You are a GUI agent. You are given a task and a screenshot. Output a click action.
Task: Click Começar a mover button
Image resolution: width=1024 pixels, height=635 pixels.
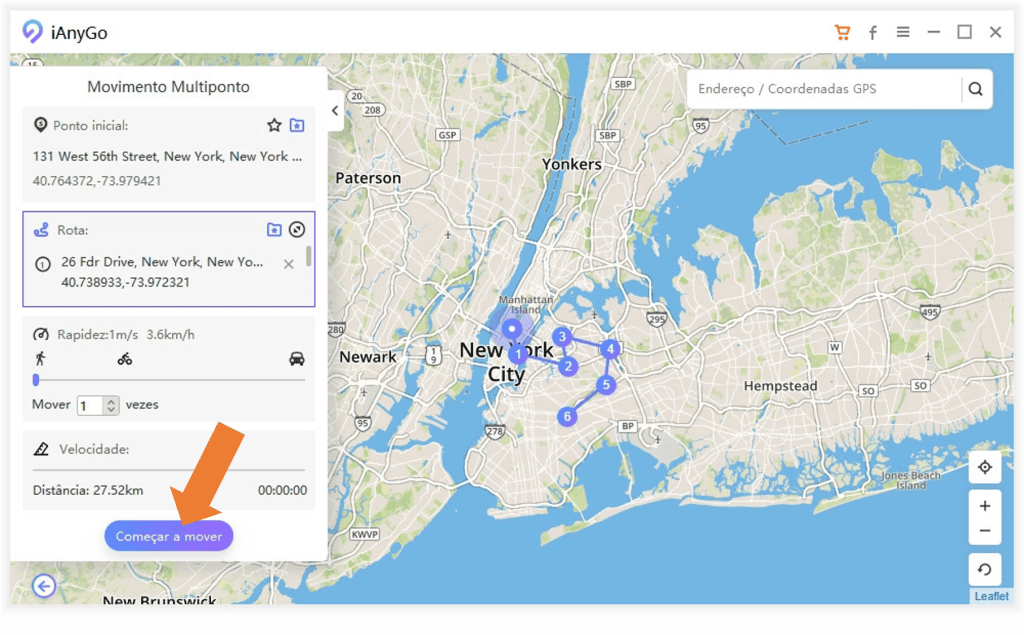[x=168, y=536]
